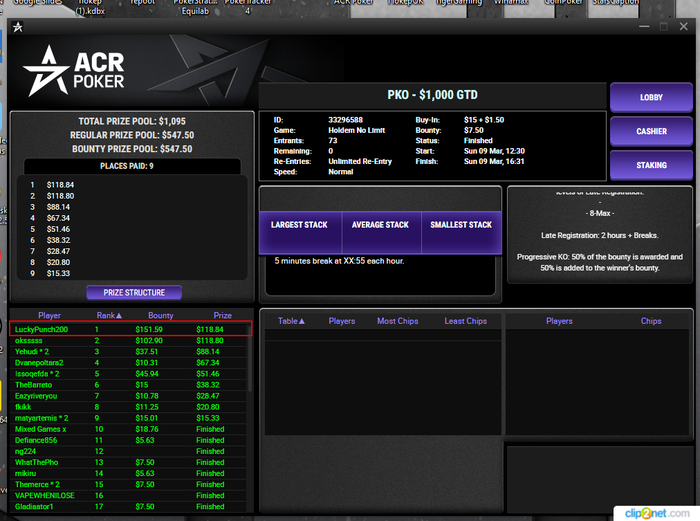Click first place prize $118.84 in payouts
Image resolution: width=700 pixels, height=521 pixels.
coord(60,185)
